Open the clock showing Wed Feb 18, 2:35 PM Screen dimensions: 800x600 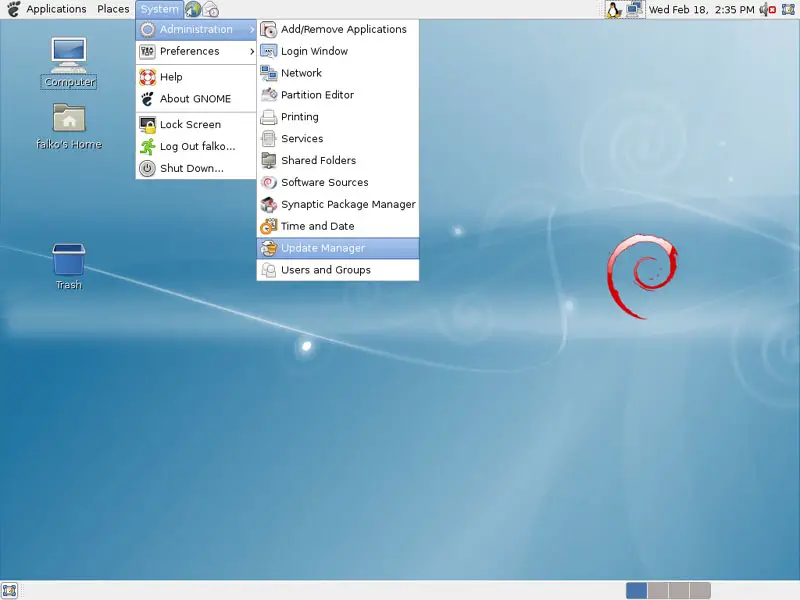click(701, 10)
